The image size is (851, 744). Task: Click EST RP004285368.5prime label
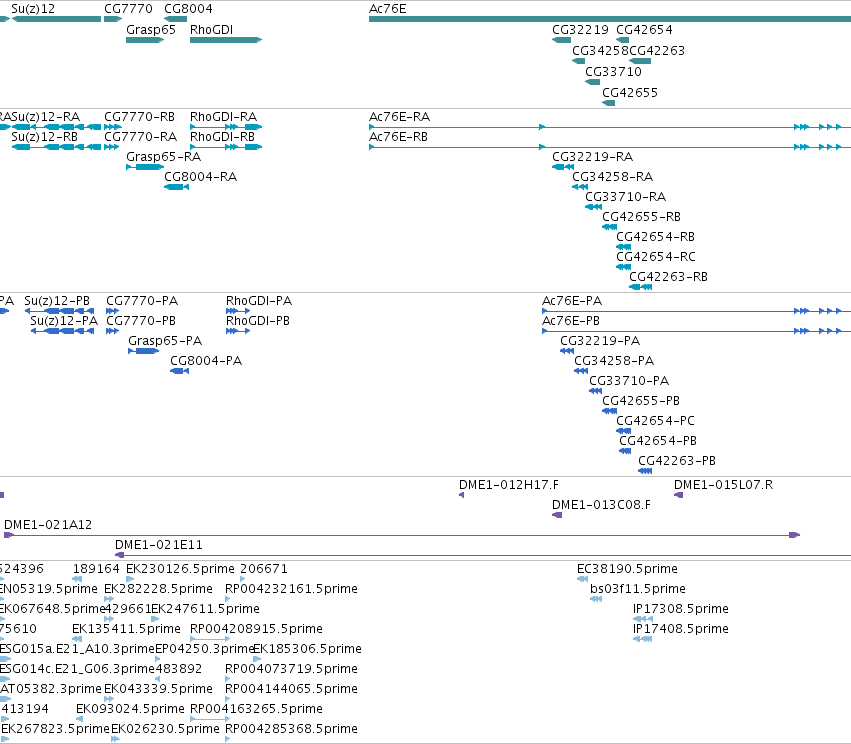point(291,729)
